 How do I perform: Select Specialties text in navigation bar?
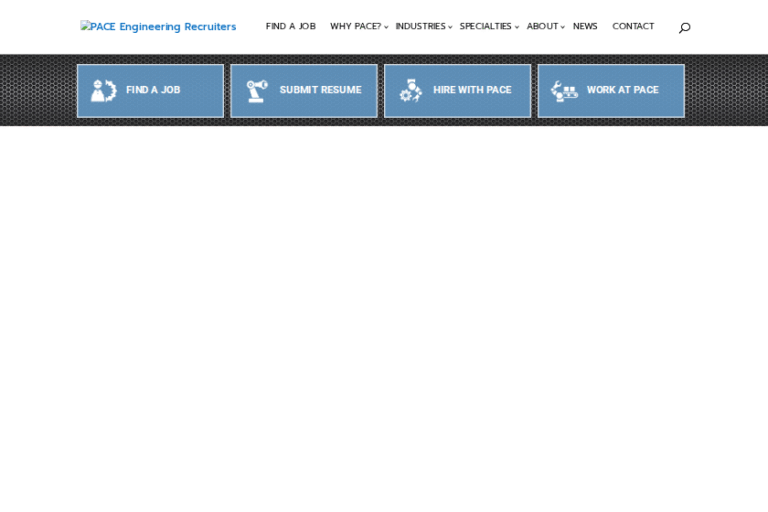click(485, 27)
